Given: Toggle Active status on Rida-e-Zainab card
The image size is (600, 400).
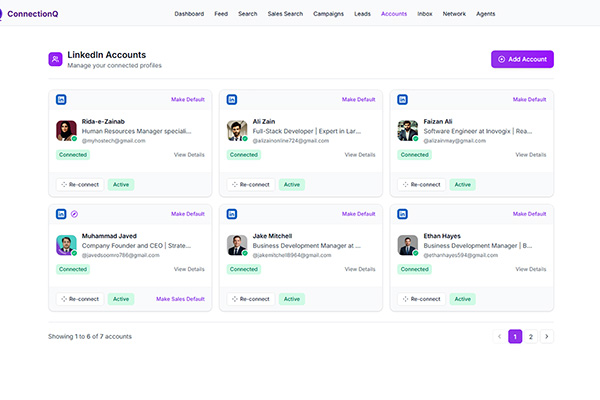Looking at the screenshot, I should 121,184.
